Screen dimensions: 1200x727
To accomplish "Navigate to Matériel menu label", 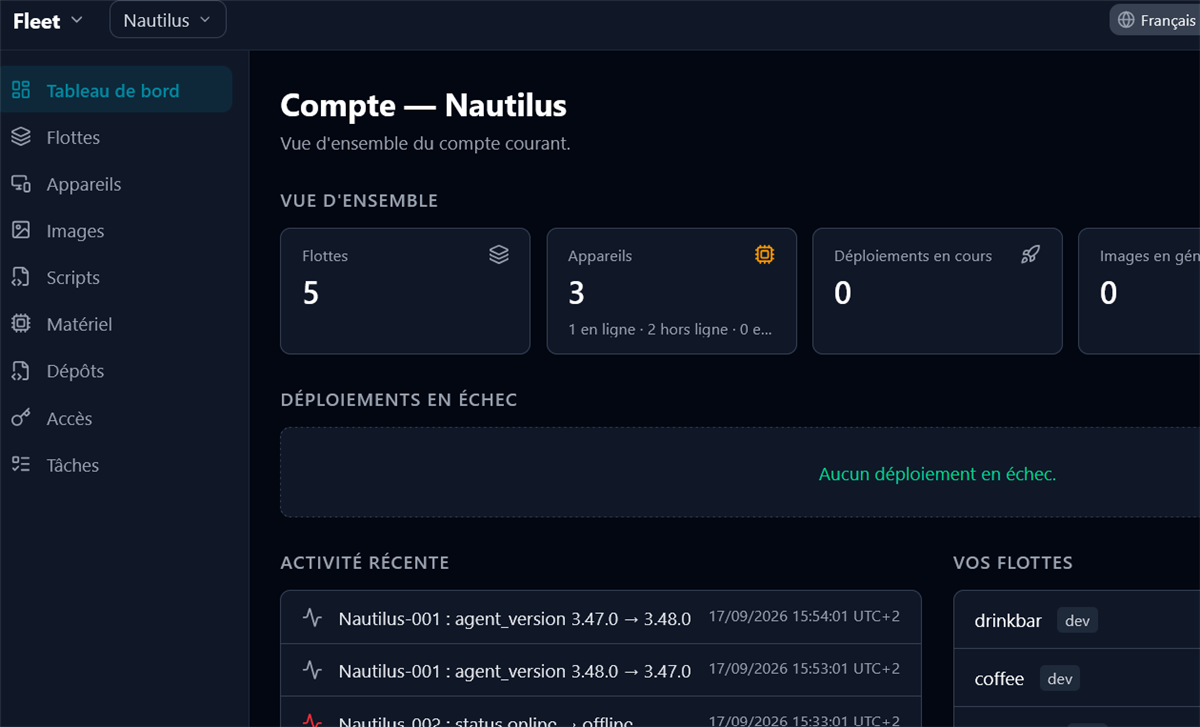I will (79, 324).
